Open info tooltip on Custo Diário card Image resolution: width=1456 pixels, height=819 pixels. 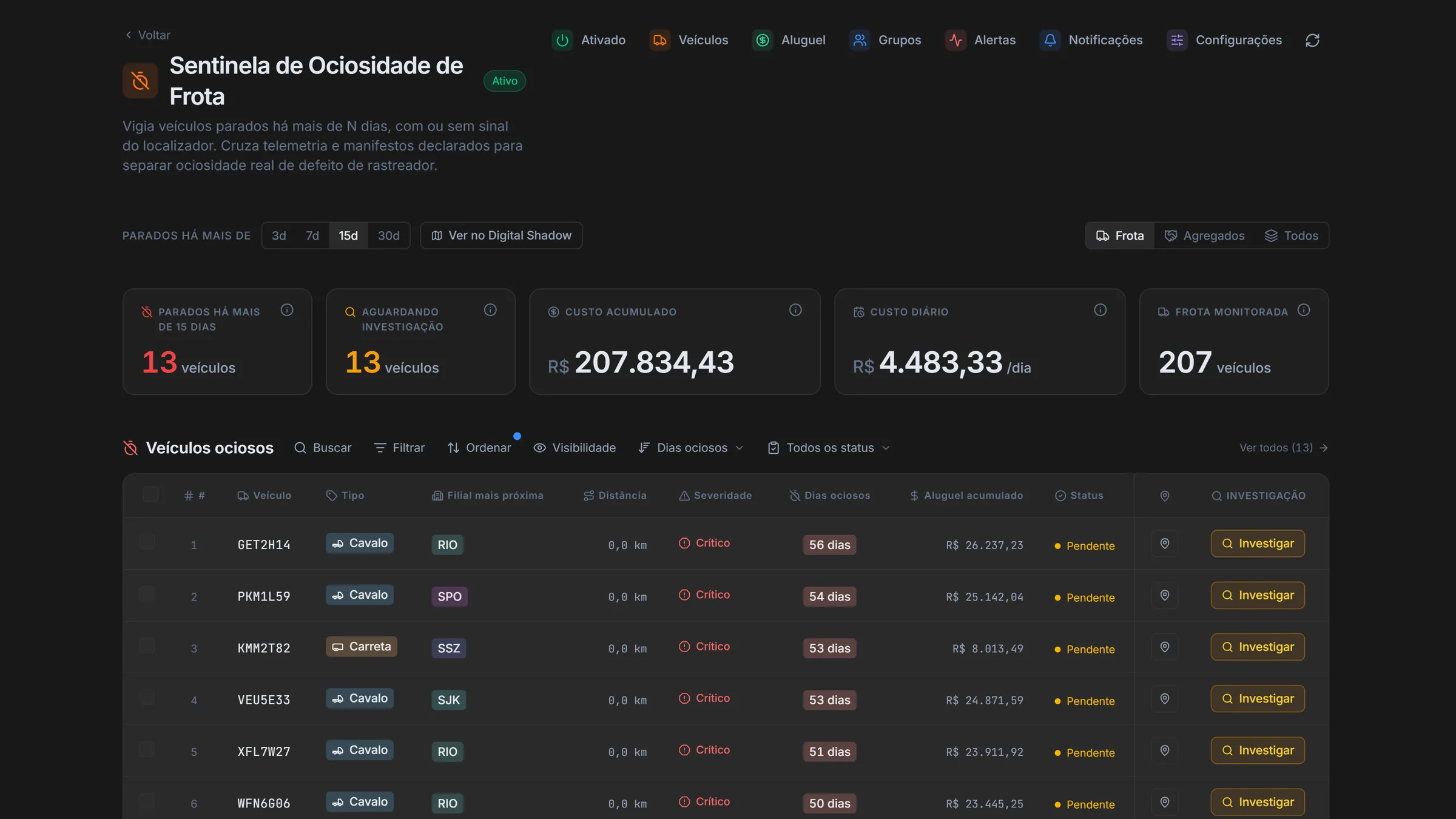(x=1100, y=311)
